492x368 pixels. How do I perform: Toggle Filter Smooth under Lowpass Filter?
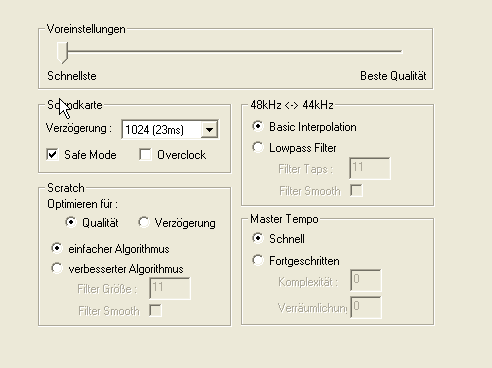coord(356,191)
